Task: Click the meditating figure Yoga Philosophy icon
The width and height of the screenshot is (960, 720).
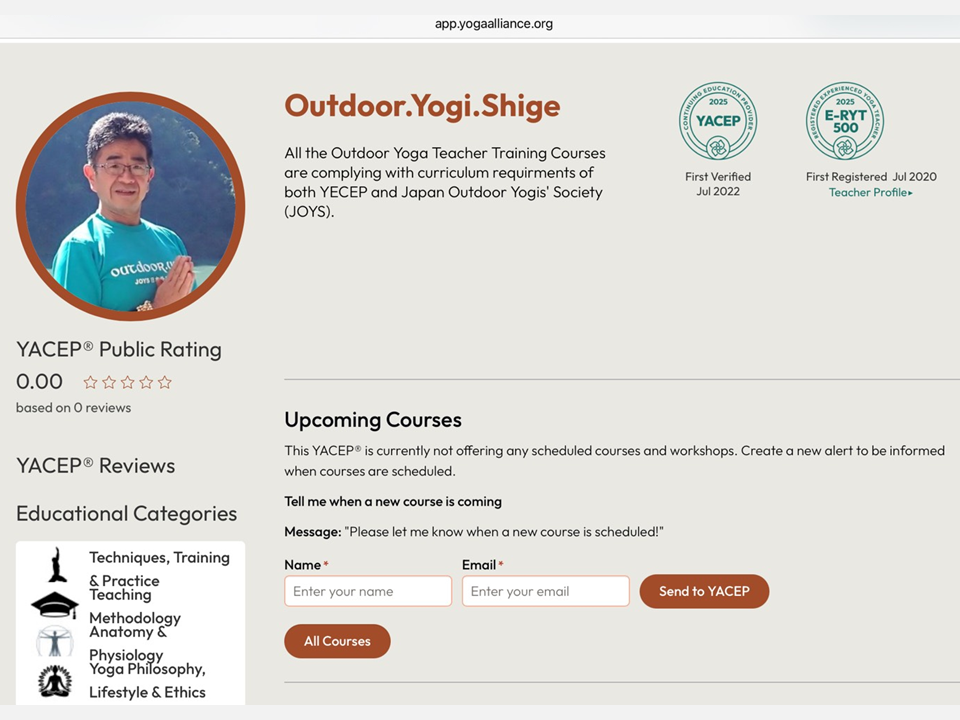Action: pyautogui.click(x=55, y=681)
